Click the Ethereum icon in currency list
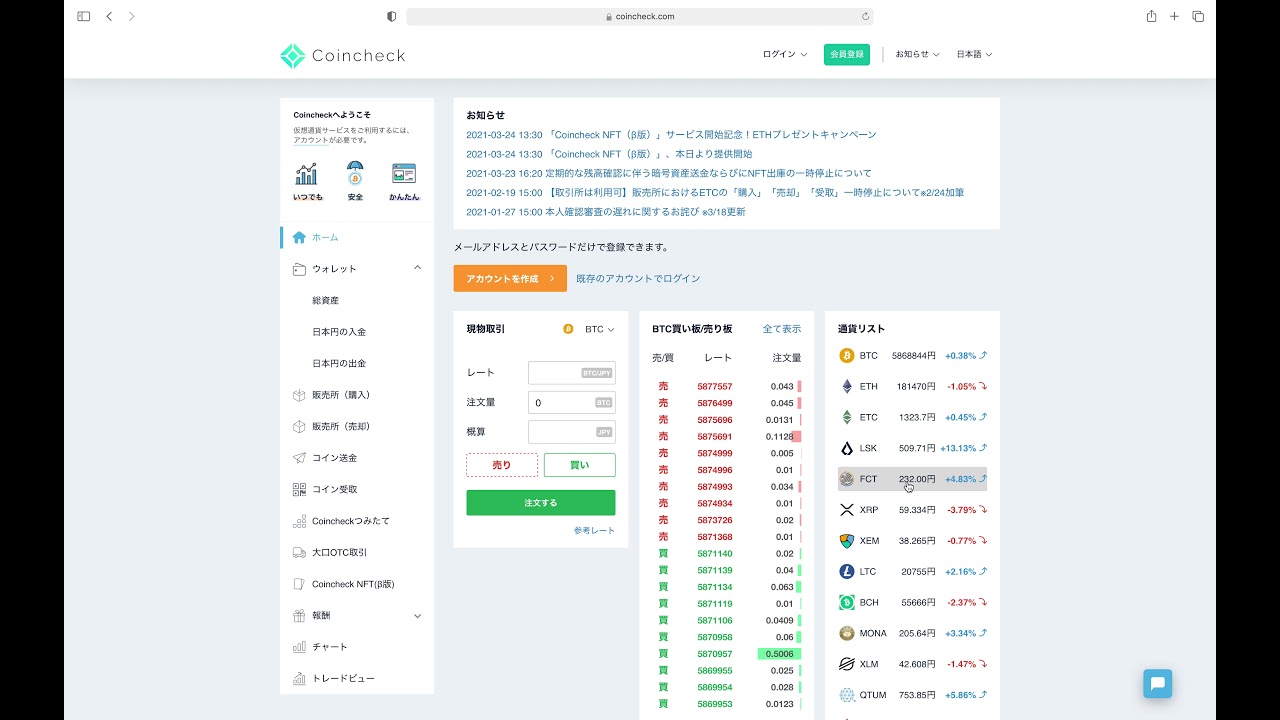1280x720 pixels. point(847,387)
